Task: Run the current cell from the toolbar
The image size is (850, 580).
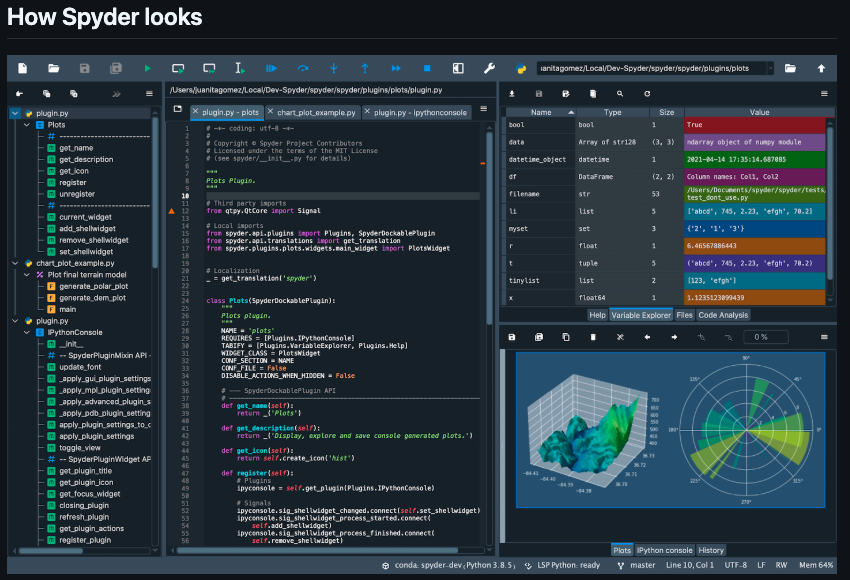Action: click(178, 68)
